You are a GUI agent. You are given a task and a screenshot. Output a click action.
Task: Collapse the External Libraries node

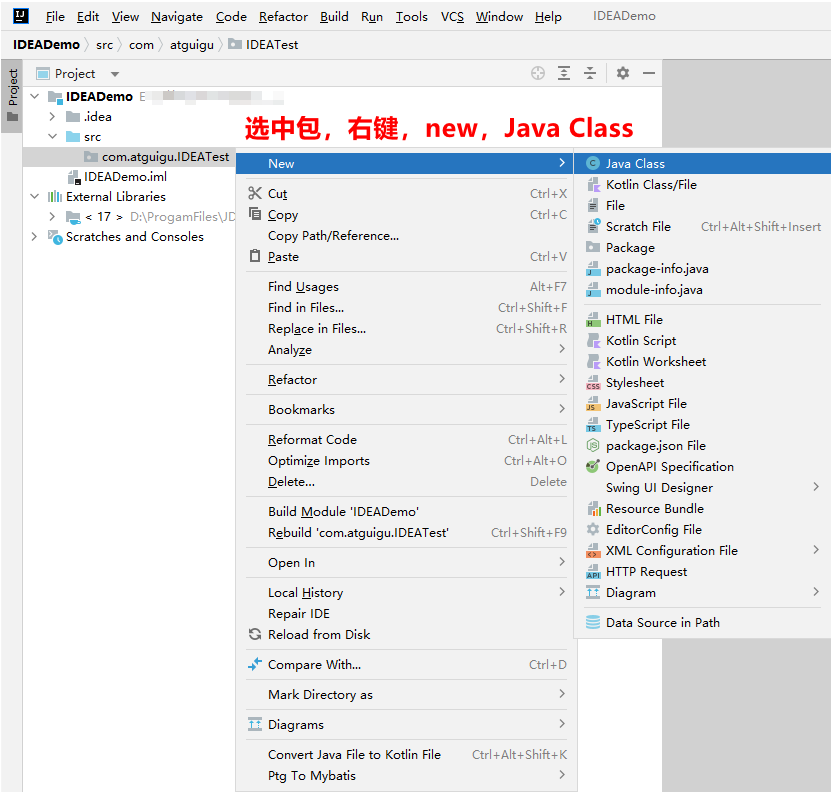click(35, 196)
